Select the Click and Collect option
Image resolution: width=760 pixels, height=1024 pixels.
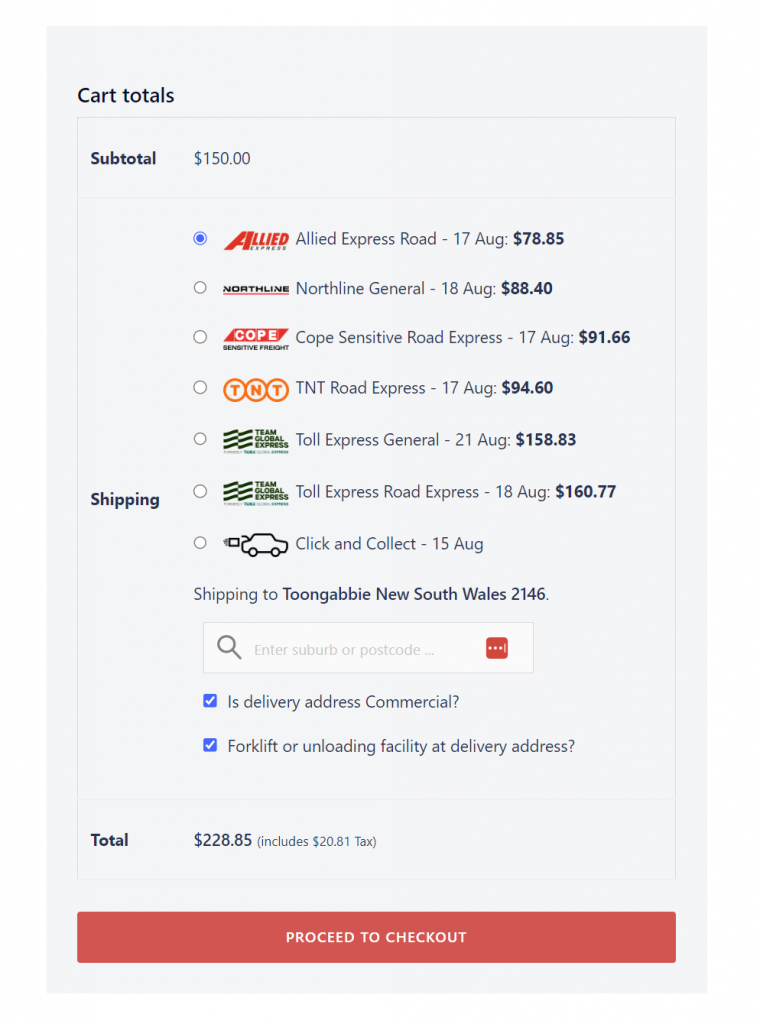coord(199,542)
